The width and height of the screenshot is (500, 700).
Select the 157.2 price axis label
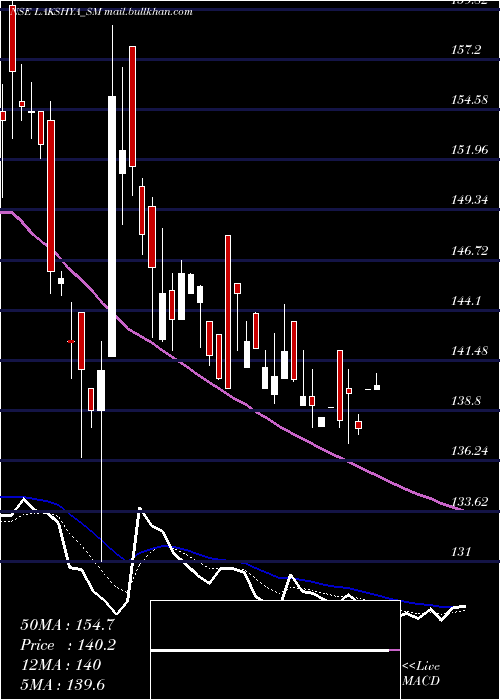pyautogui.click(x=466, y=50)
